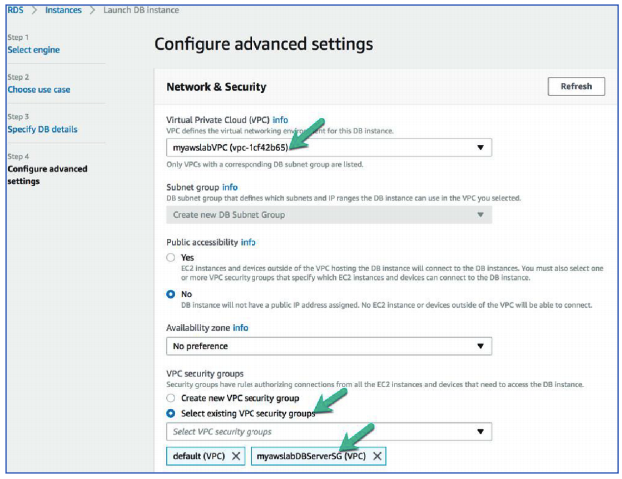Open the info link beside Availability zone
This screenshot has height=479, width=622.
pyautogui.click(x=240, y=327)
